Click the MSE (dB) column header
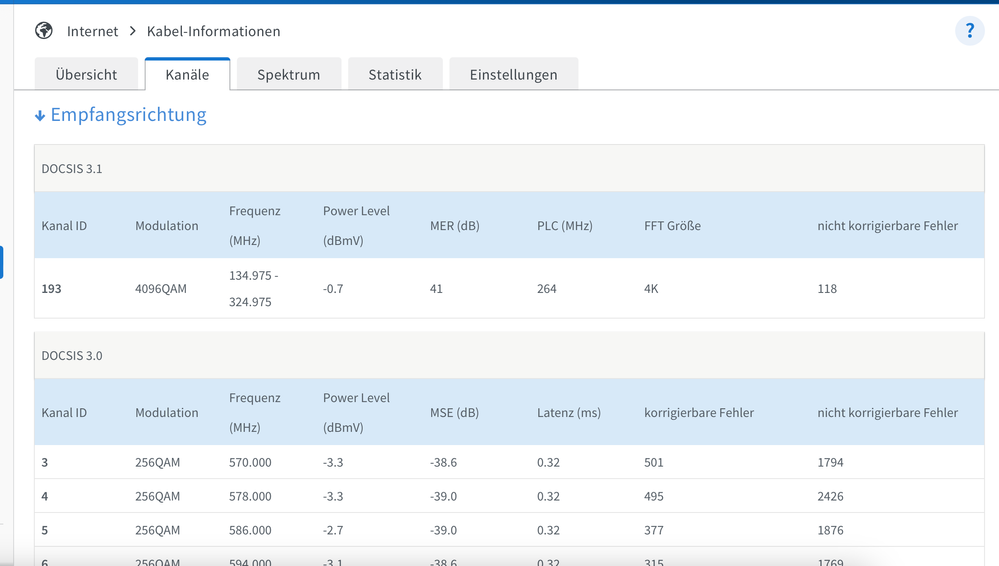 click(456, 412)
